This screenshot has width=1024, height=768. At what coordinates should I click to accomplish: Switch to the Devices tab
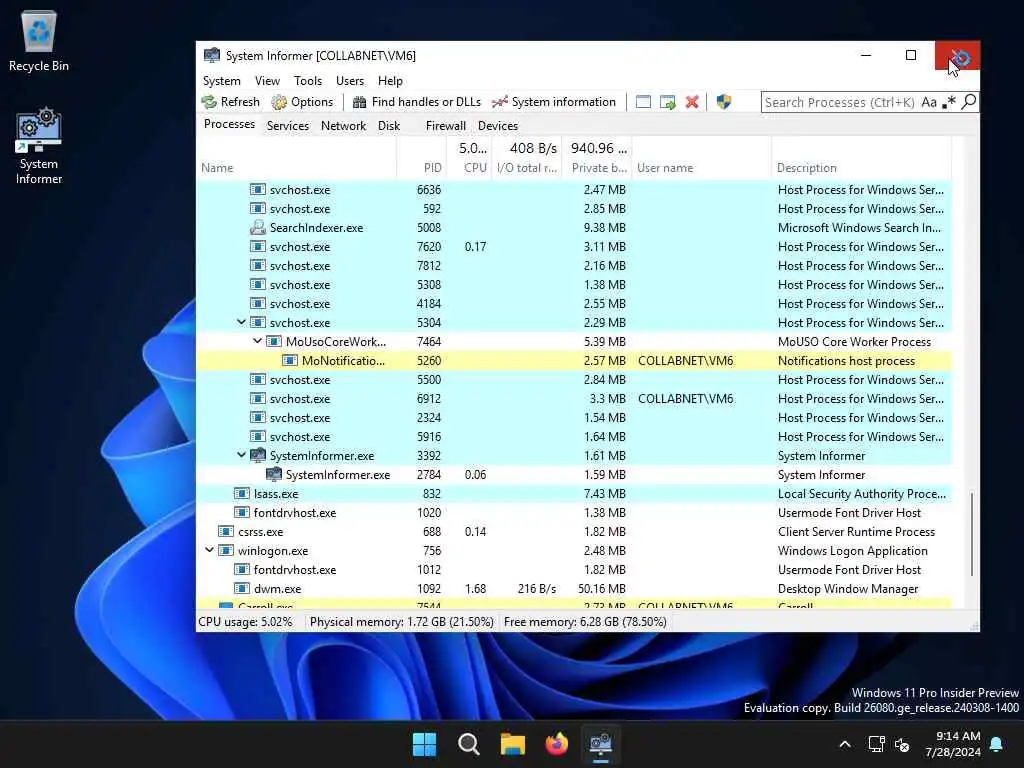click(498, 125)
